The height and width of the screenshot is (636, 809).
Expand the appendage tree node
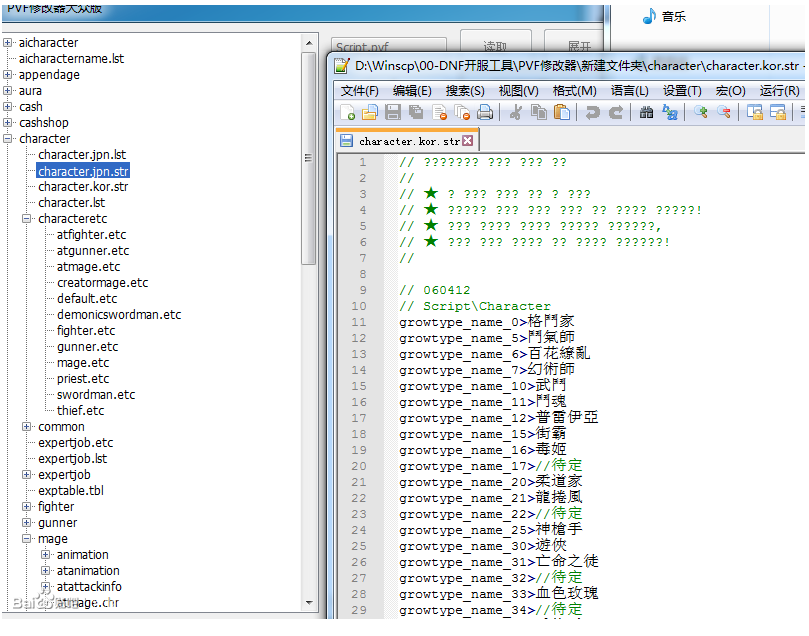[7, 74]
